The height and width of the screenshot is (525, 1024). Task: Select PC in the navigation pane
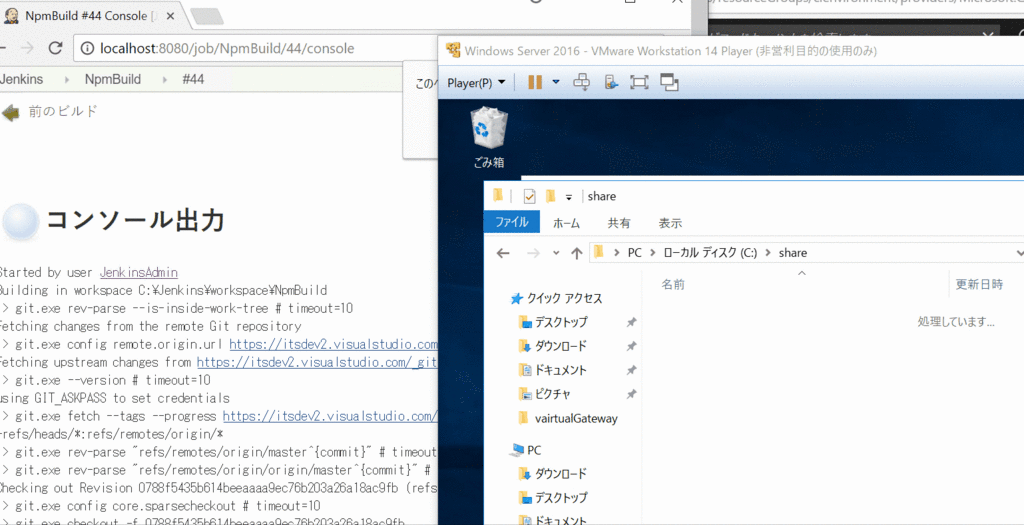526,450
